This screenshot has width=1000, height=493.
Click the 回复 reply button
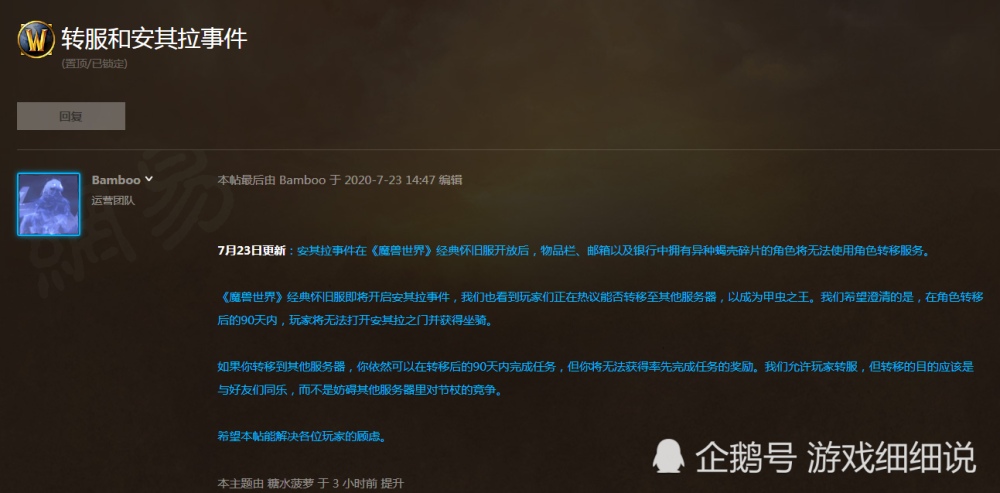coord(71,116)
